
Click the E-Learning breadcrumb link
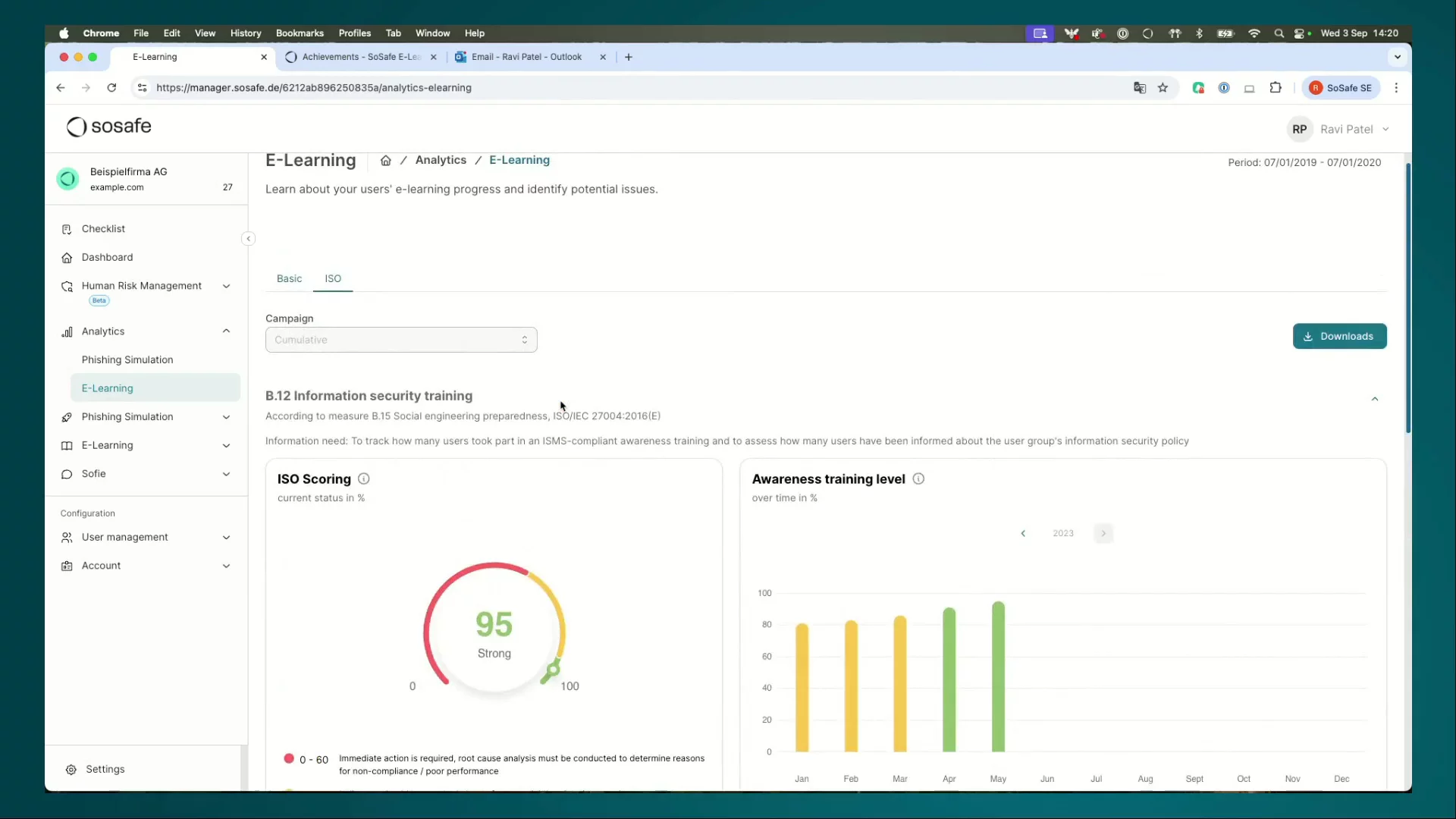point(519,160)
